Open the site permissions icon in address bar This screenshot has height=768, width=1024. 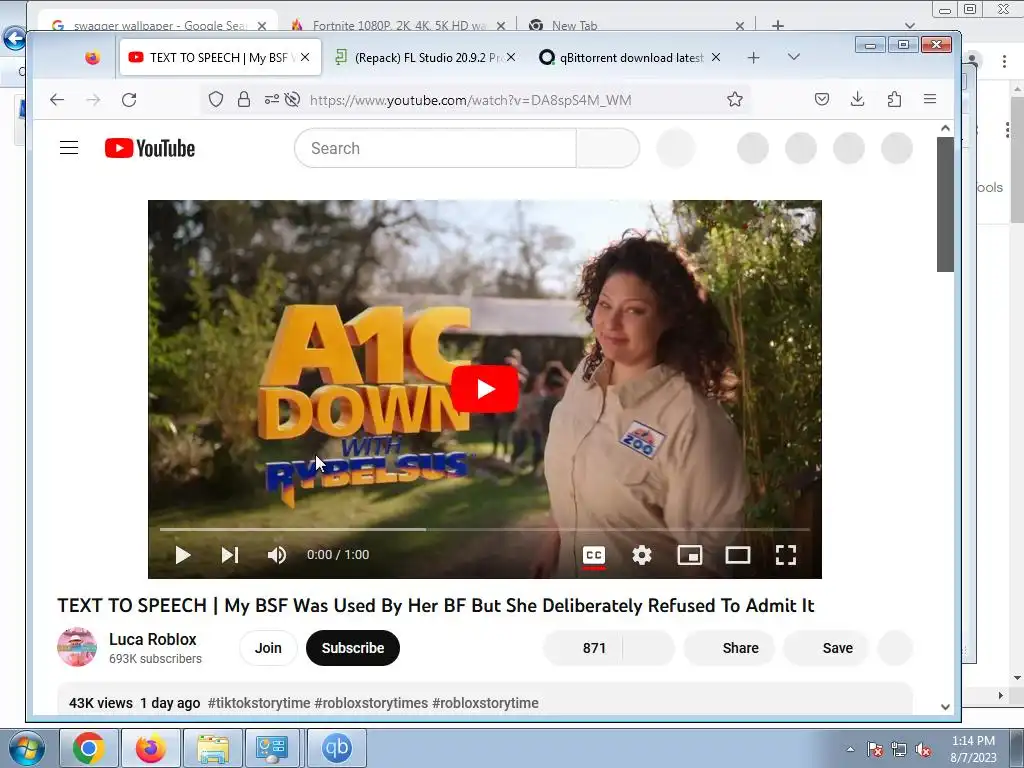point(271,99)
